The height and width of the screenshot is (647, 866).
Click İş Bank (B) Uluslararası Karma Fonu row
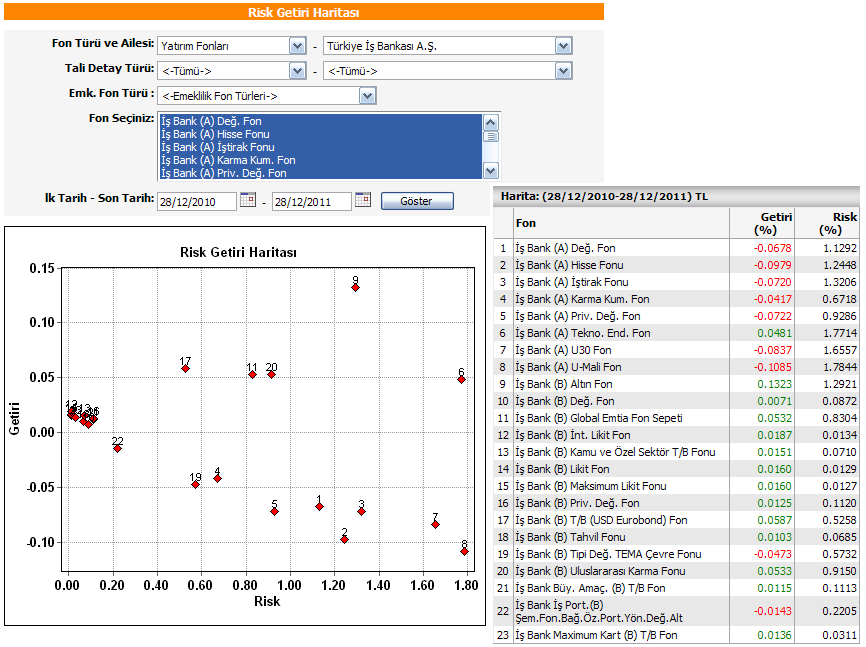pyautogui.click(x=676, y=571)
